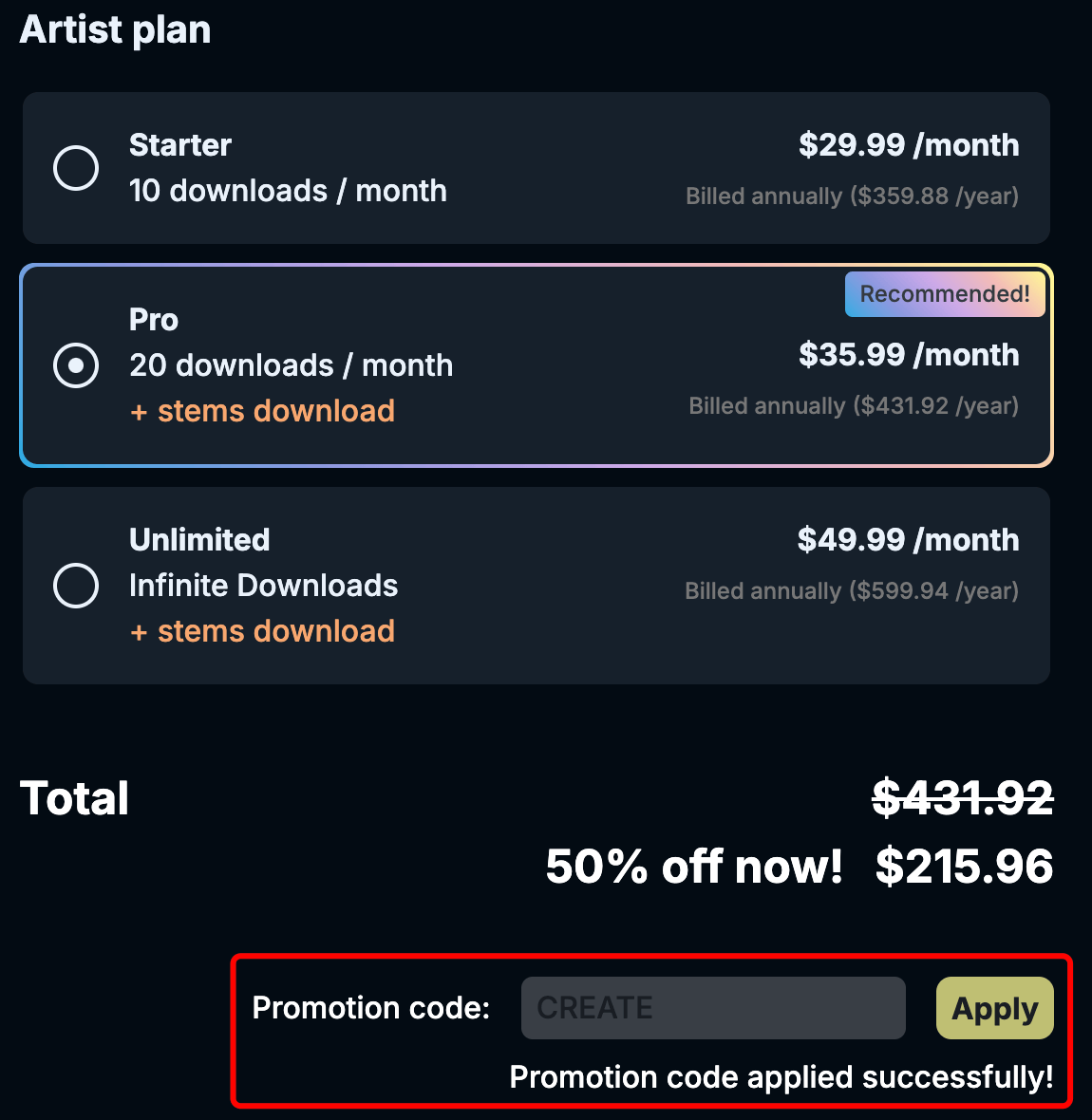Click the $29.99 monthly Starter price
Image resolution: width=1092 pixels, height=1120 pixels.
coord(909,145)
